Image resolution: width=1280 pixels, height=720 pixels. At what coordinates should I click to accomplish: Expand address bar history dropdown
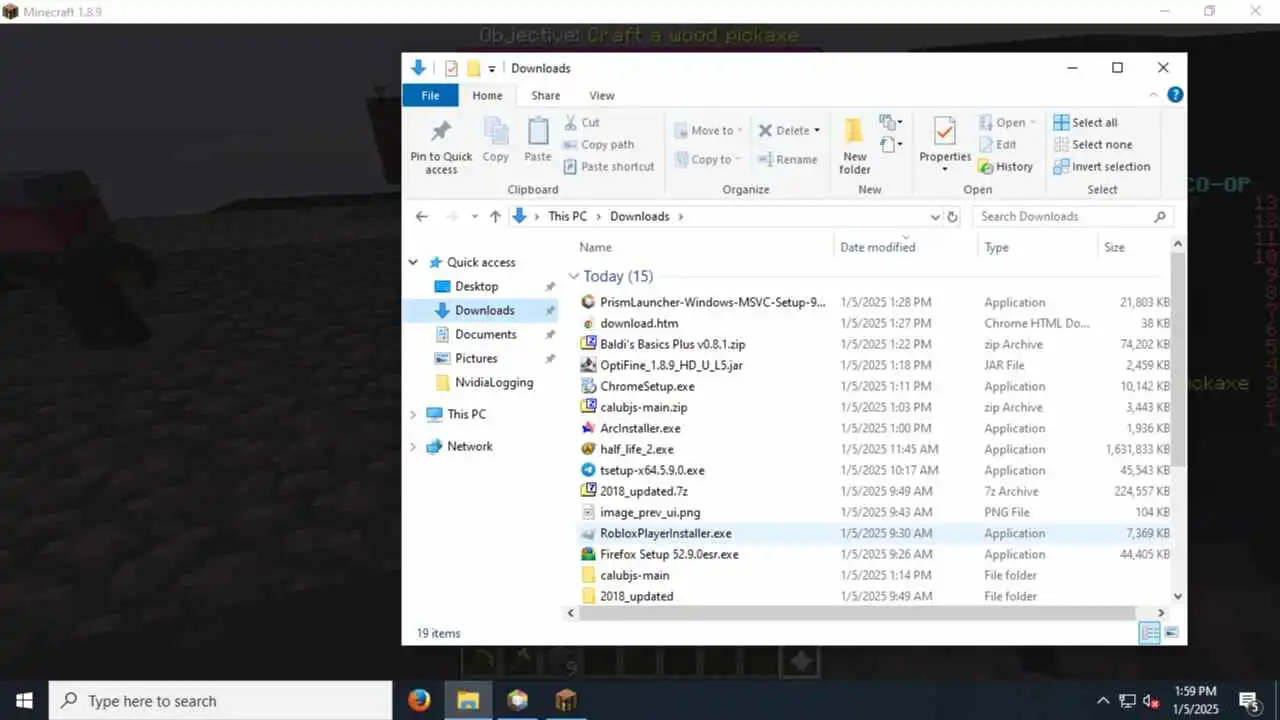[935, 216]
